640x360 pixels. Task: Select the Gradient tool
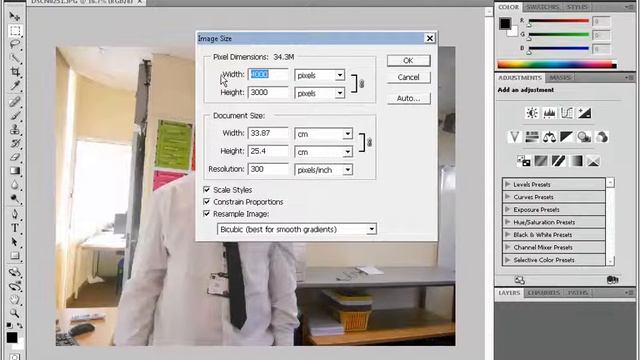pos(15,171)
